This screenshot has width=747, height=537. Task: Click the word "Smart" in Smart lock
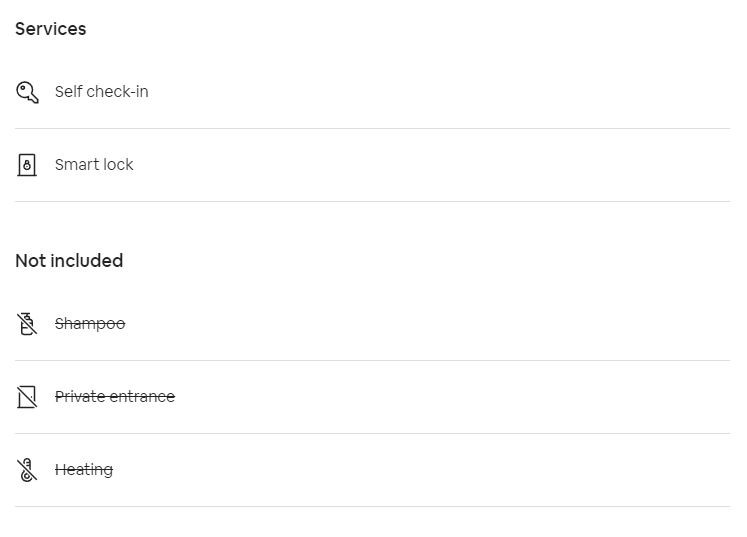[76, 165]
